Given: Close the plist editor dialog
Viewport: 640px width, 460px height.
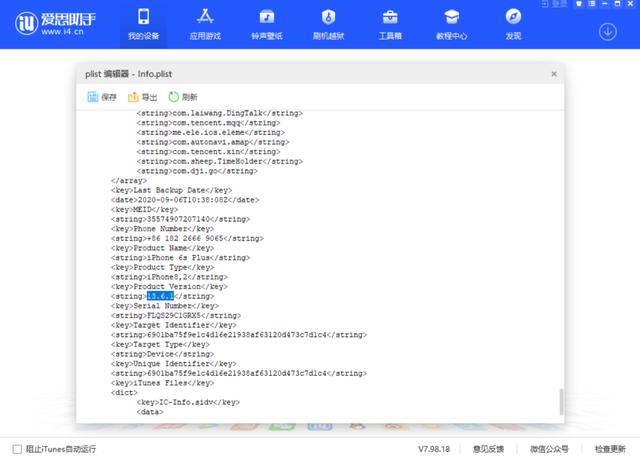Looking at the screenshot, I should (554, 74).
